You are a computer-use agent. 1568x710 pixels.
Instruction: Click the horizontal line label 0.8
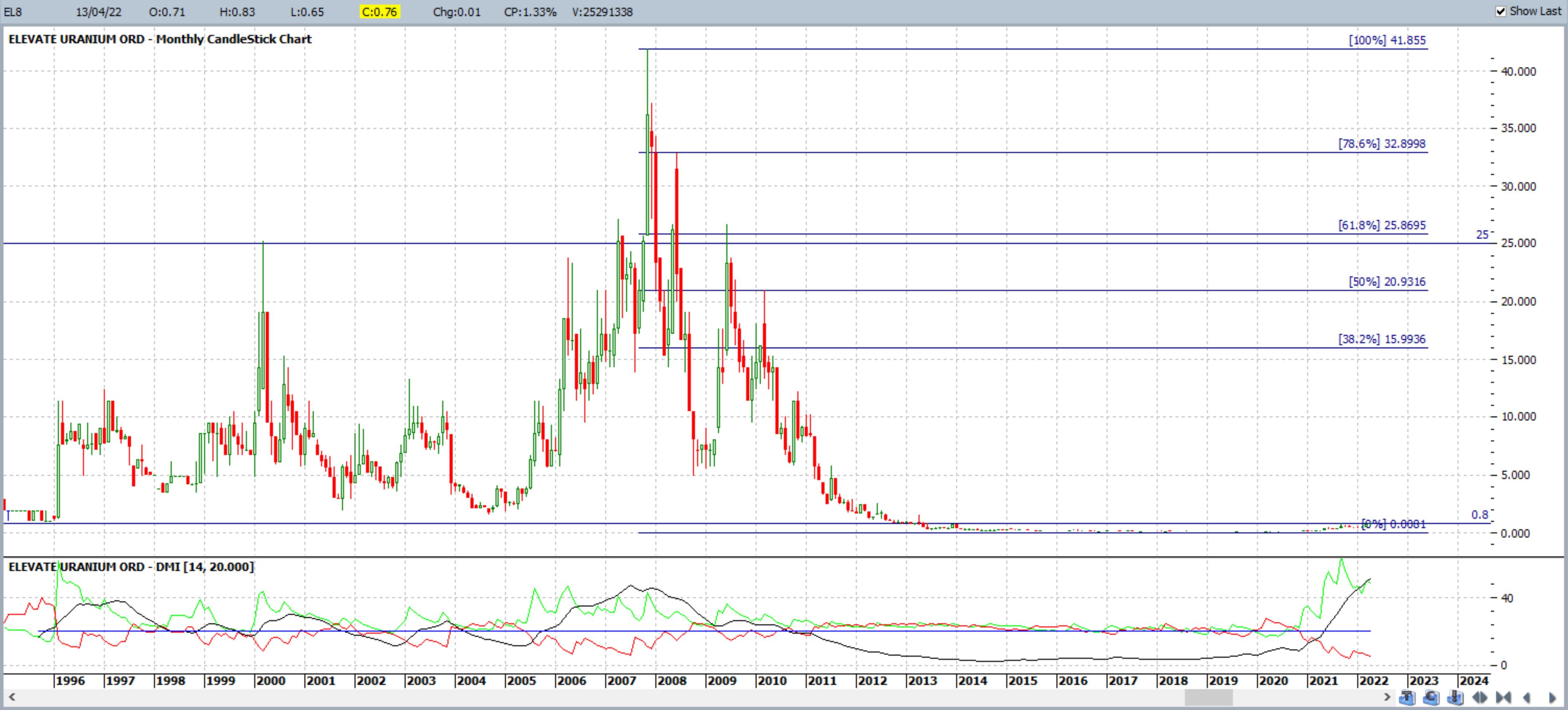point(1480,514)
